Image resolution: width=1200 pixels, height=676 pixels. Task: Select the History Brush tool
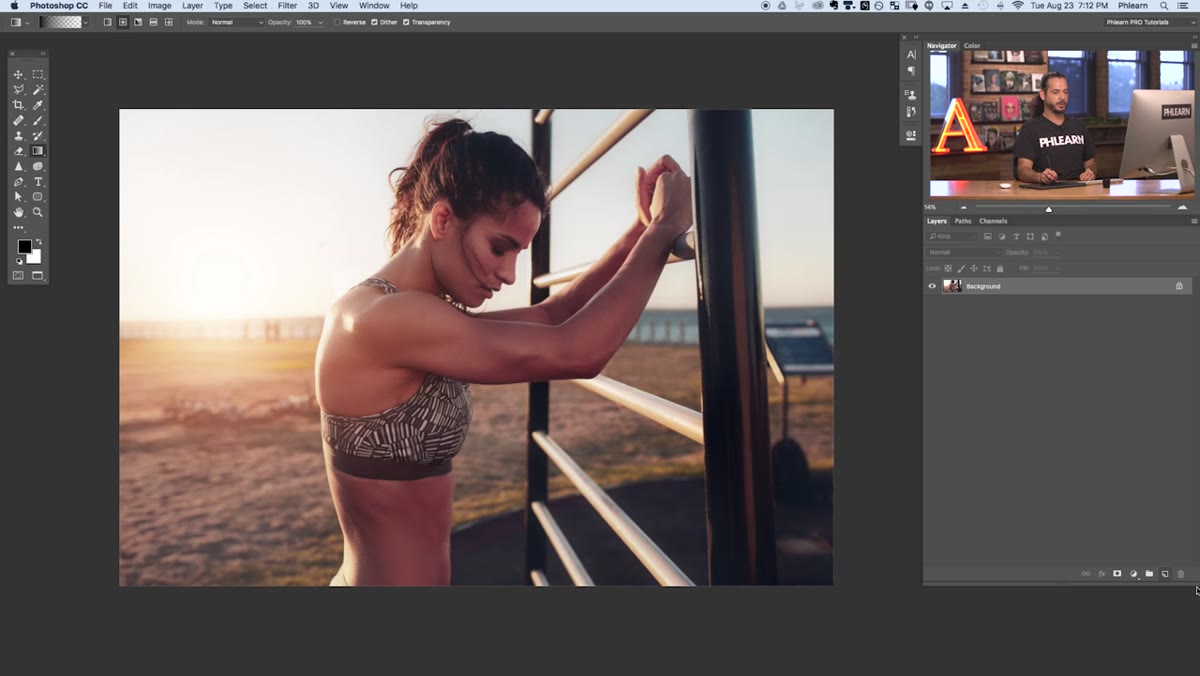pyautogui.click(x=38, y=136)
